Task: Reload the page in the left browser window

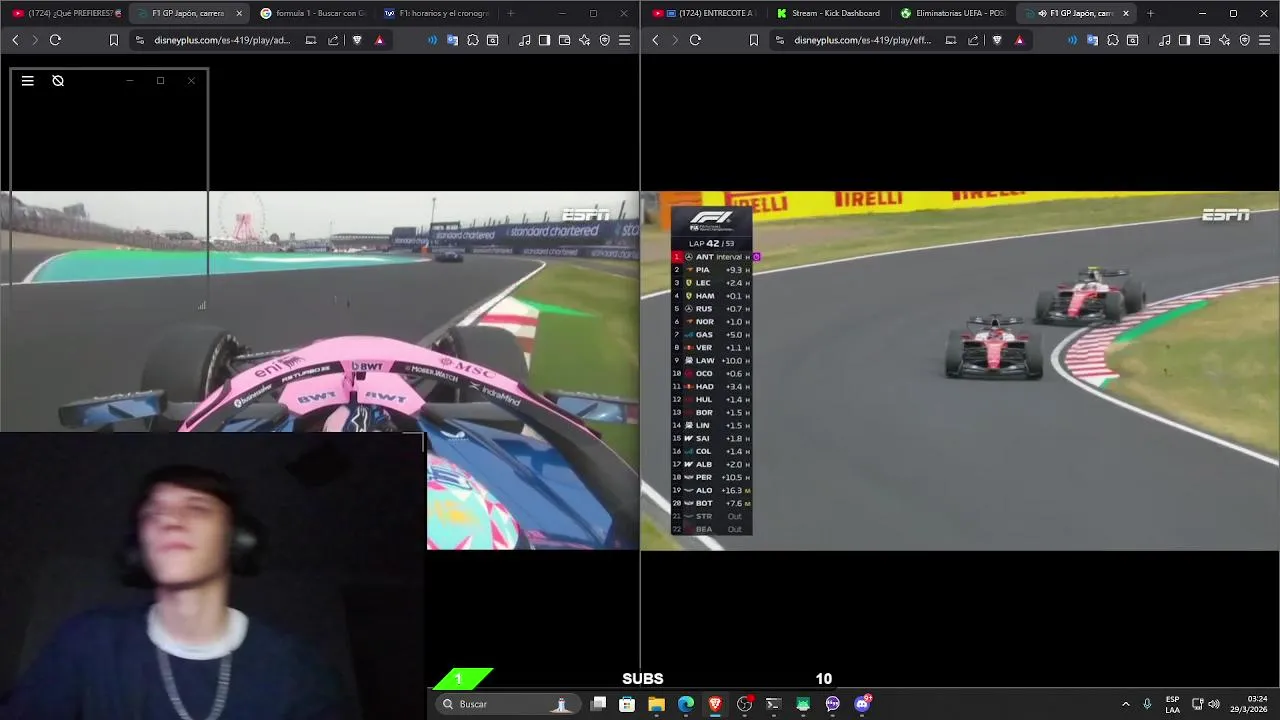Action: (x=55, y=40)
